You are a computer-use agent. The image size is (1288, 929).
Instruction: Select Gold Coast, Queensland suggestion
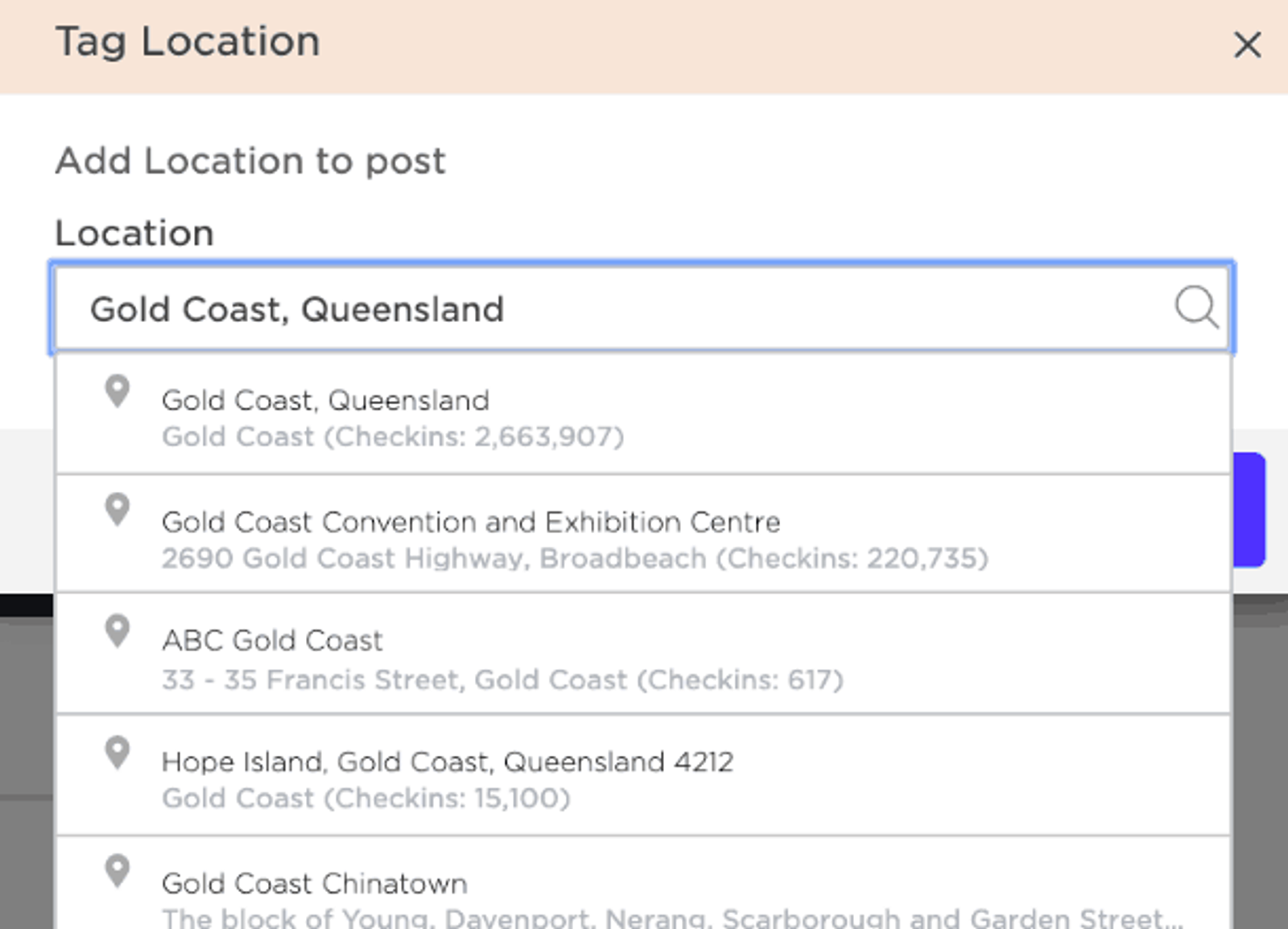click(x=643, y=415)
